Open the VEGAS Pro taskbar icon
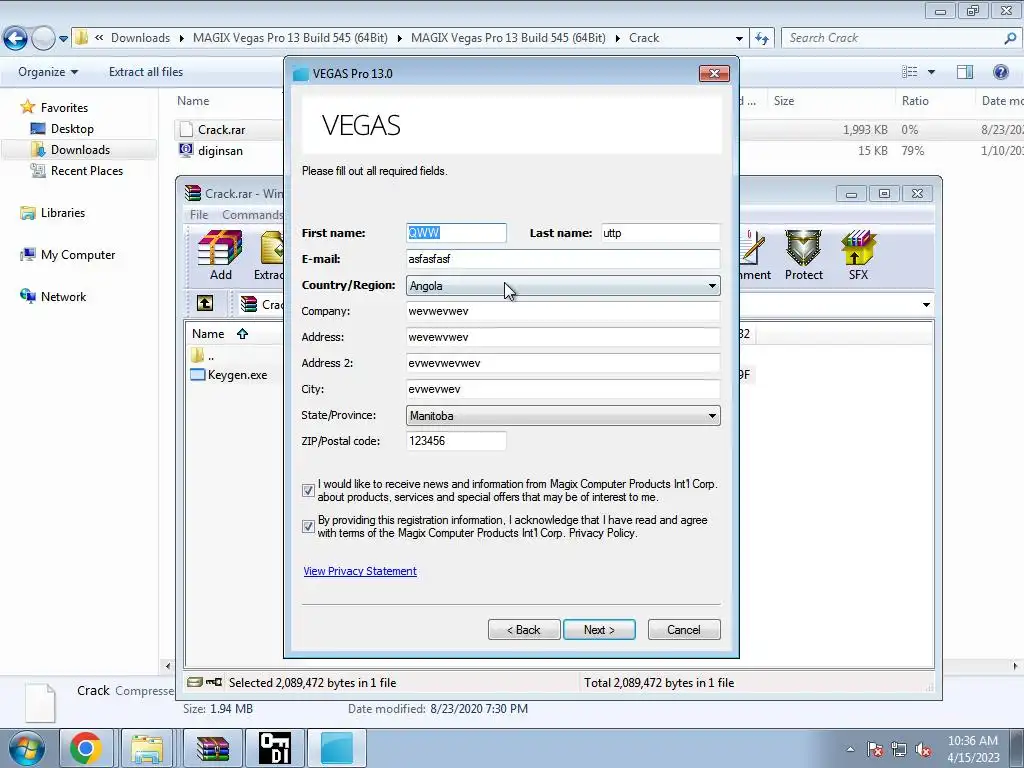Screen dimensions: 1024x768 (337, 748)
